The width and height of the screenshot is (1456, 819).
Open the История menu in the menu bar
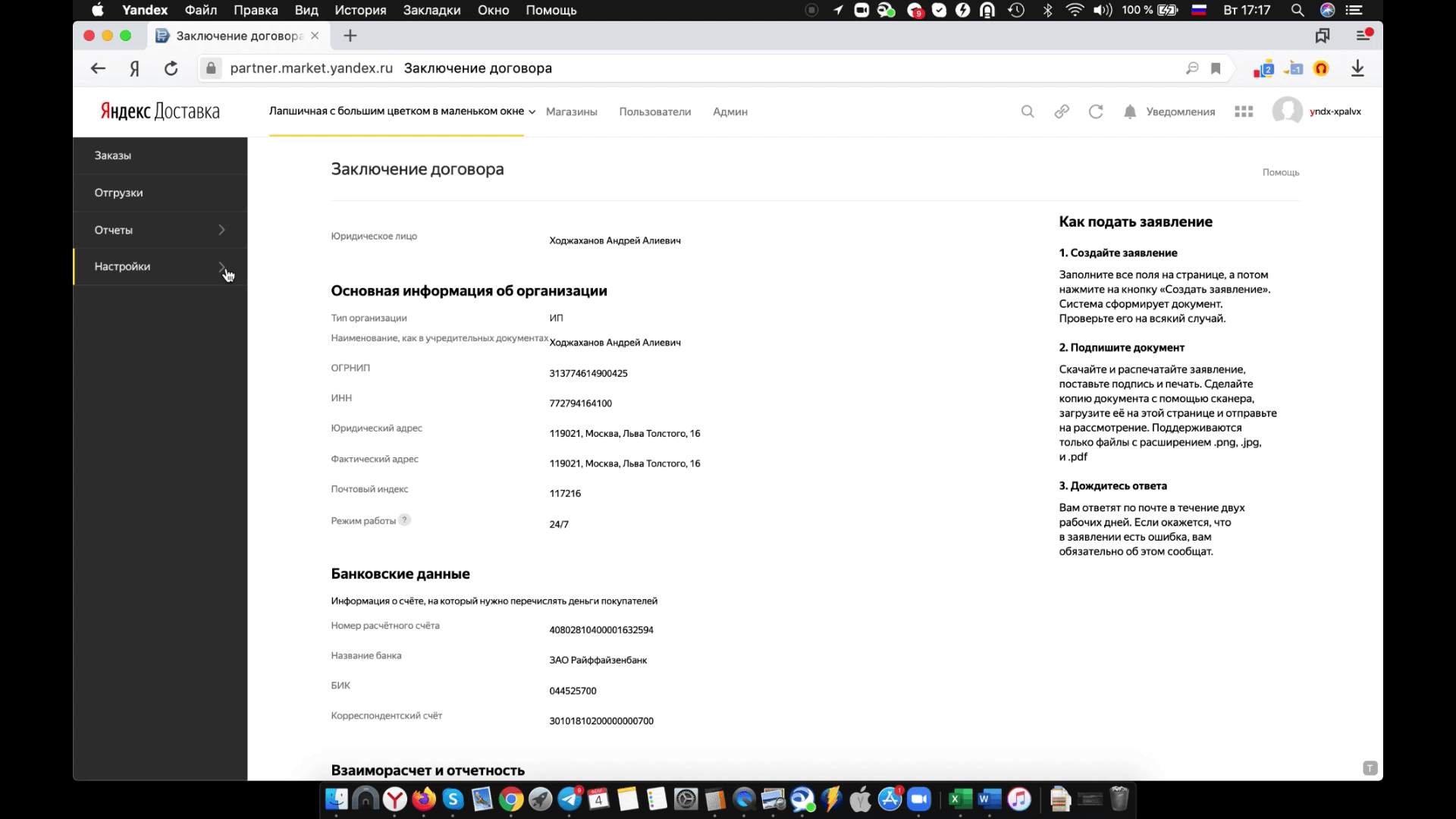360,10
